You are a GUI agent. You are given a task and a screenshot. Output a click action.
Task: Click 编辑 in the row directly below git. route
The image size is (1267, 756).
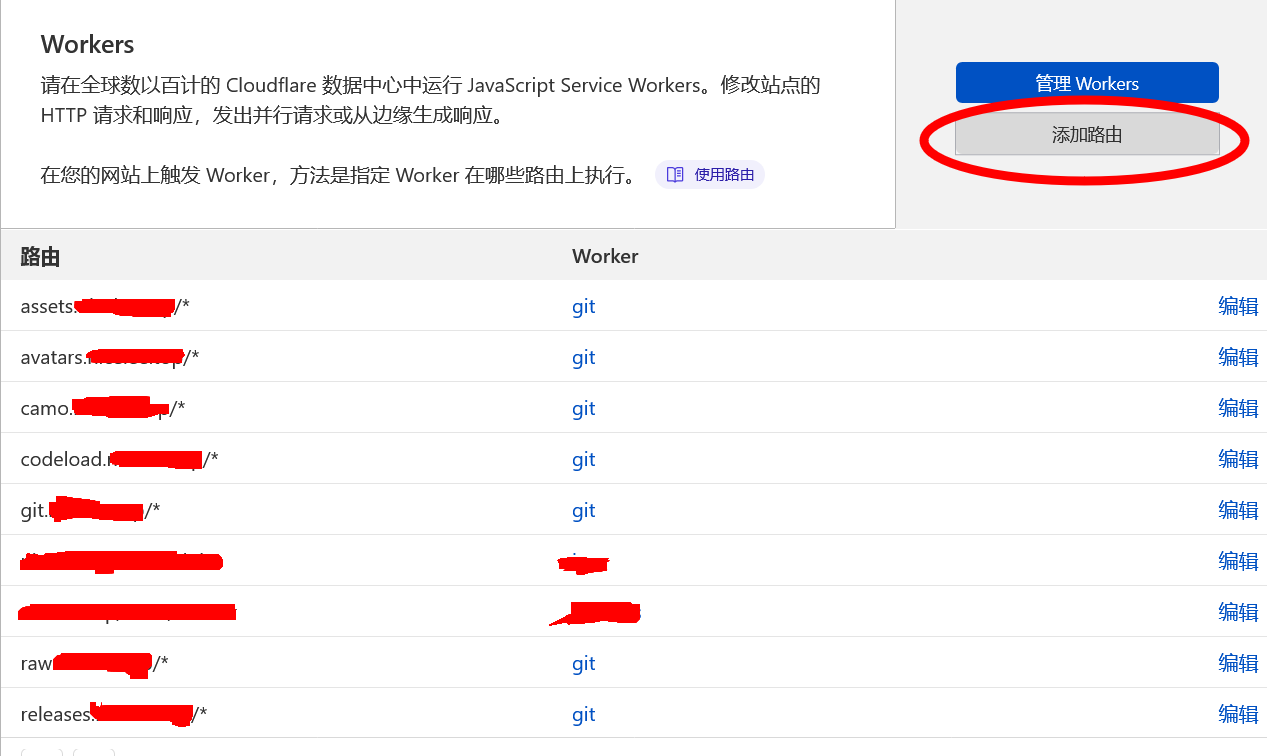click(x=1237, y=562)
